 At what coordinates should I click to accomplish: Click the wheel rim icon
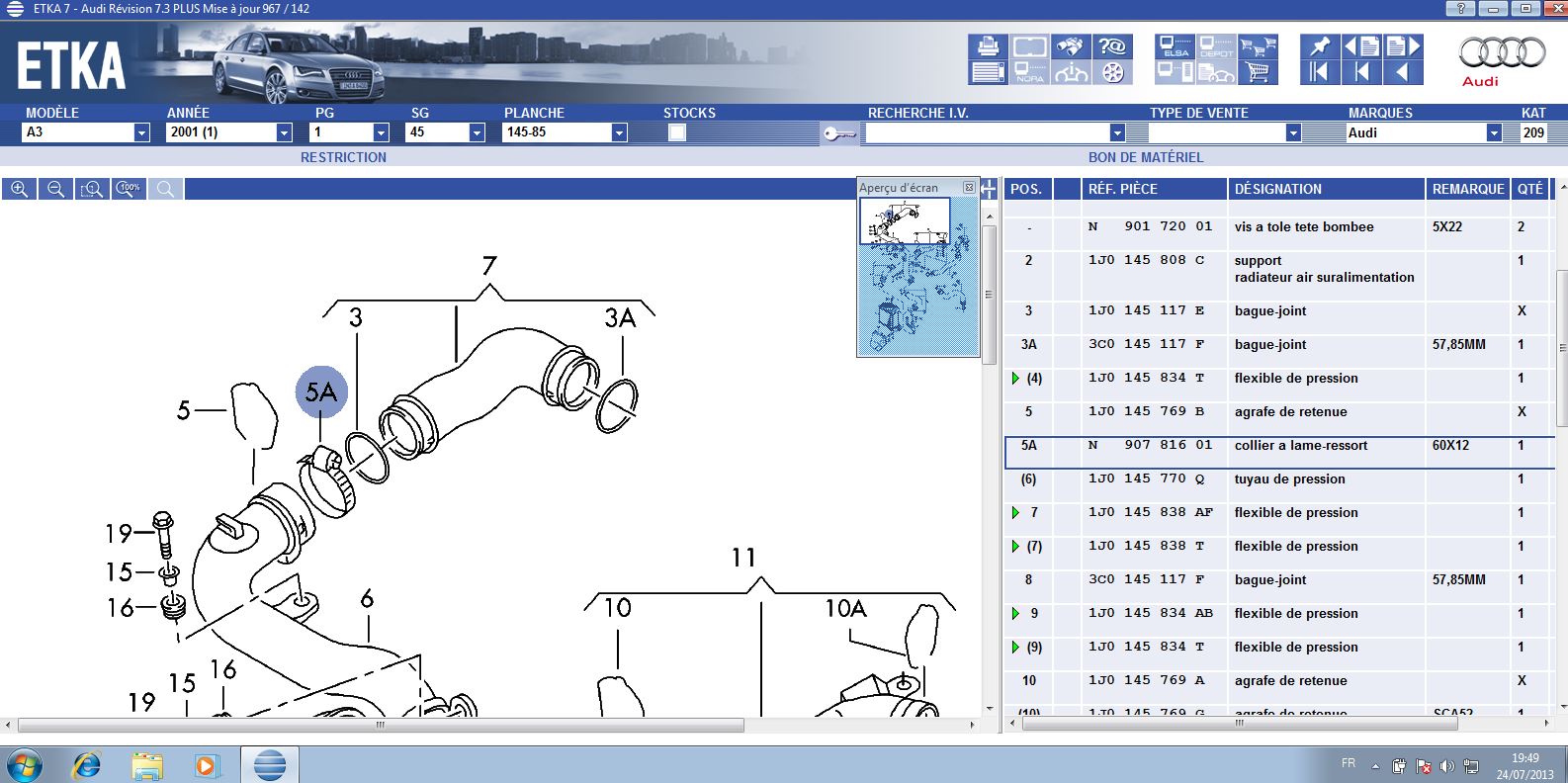click(x=1112, y=72)
